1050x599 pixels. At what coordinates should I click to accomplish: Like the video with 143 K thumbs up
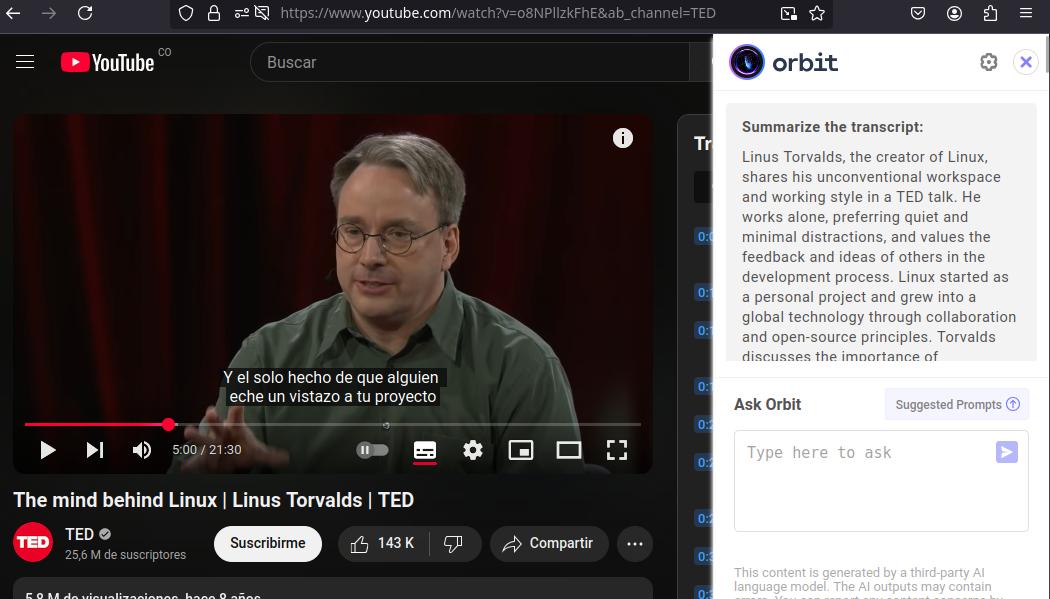[x=382, y=543]
